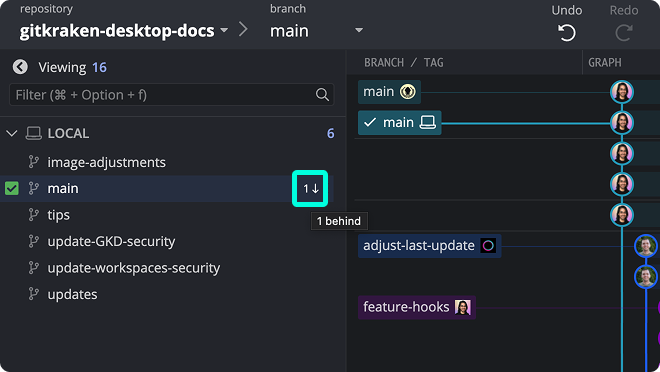Click the BRANCH / TAG column header

pos(403,63)
